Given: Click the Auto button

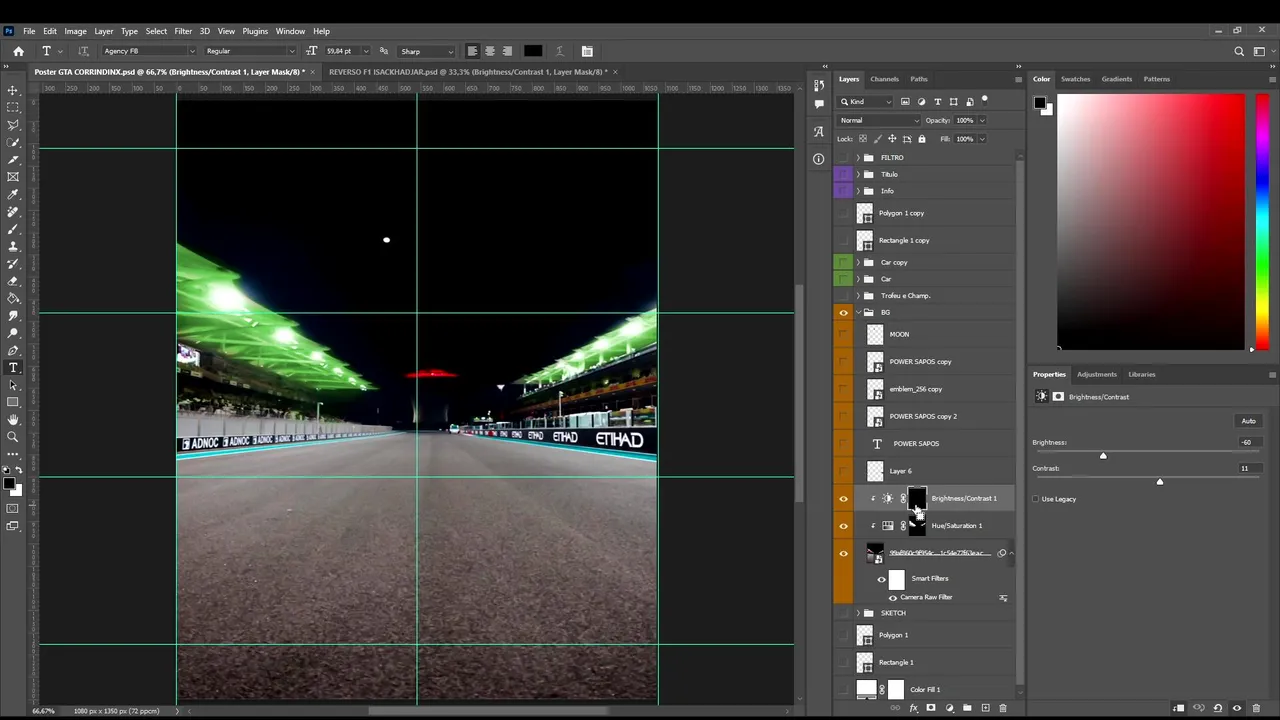Looking at the screenshot, I should [x=1248, y=421].
